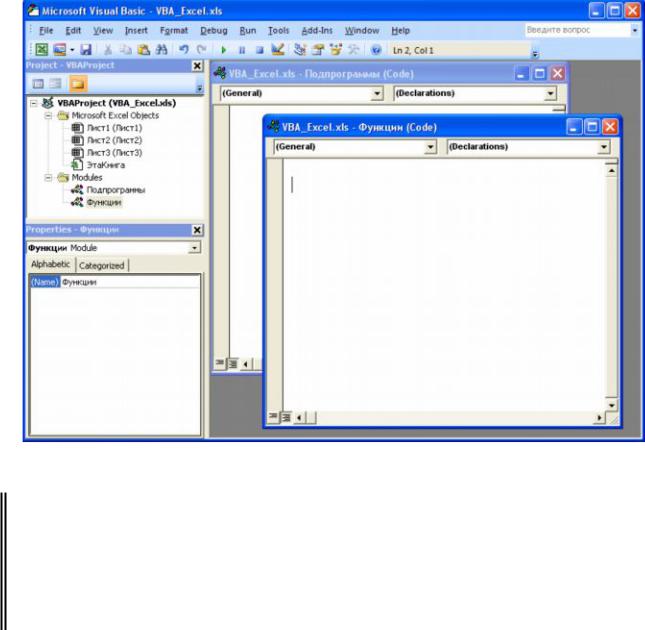Click View Object icon in Project pane
This screenshot has width=645, height=630.
[56, 84]
